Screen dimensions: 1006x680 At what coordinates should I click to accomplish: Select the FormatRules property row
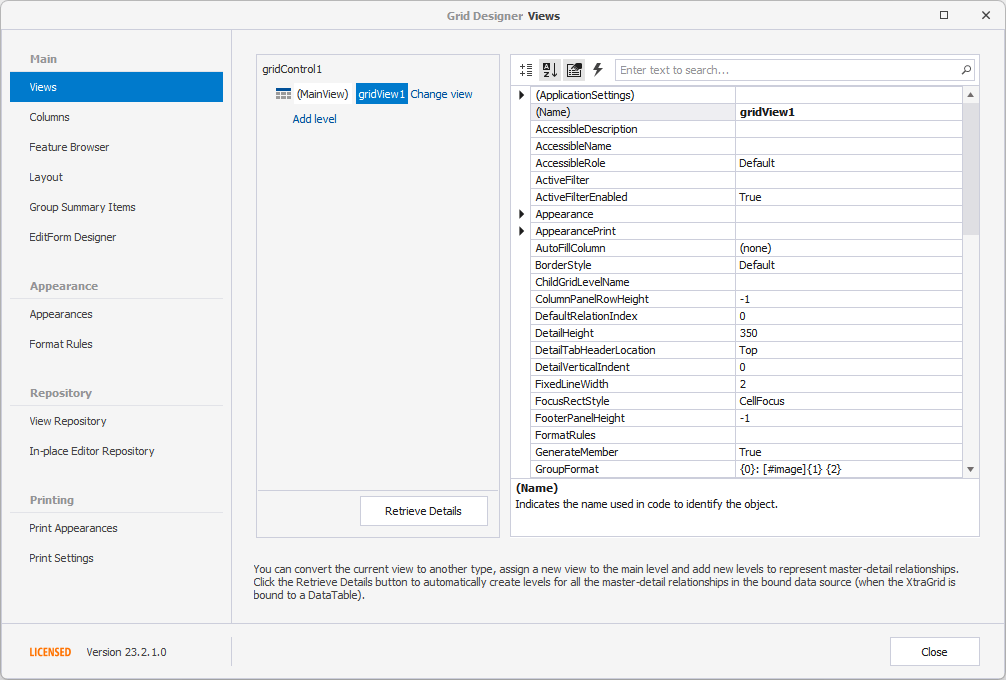(x=747, y=435)
